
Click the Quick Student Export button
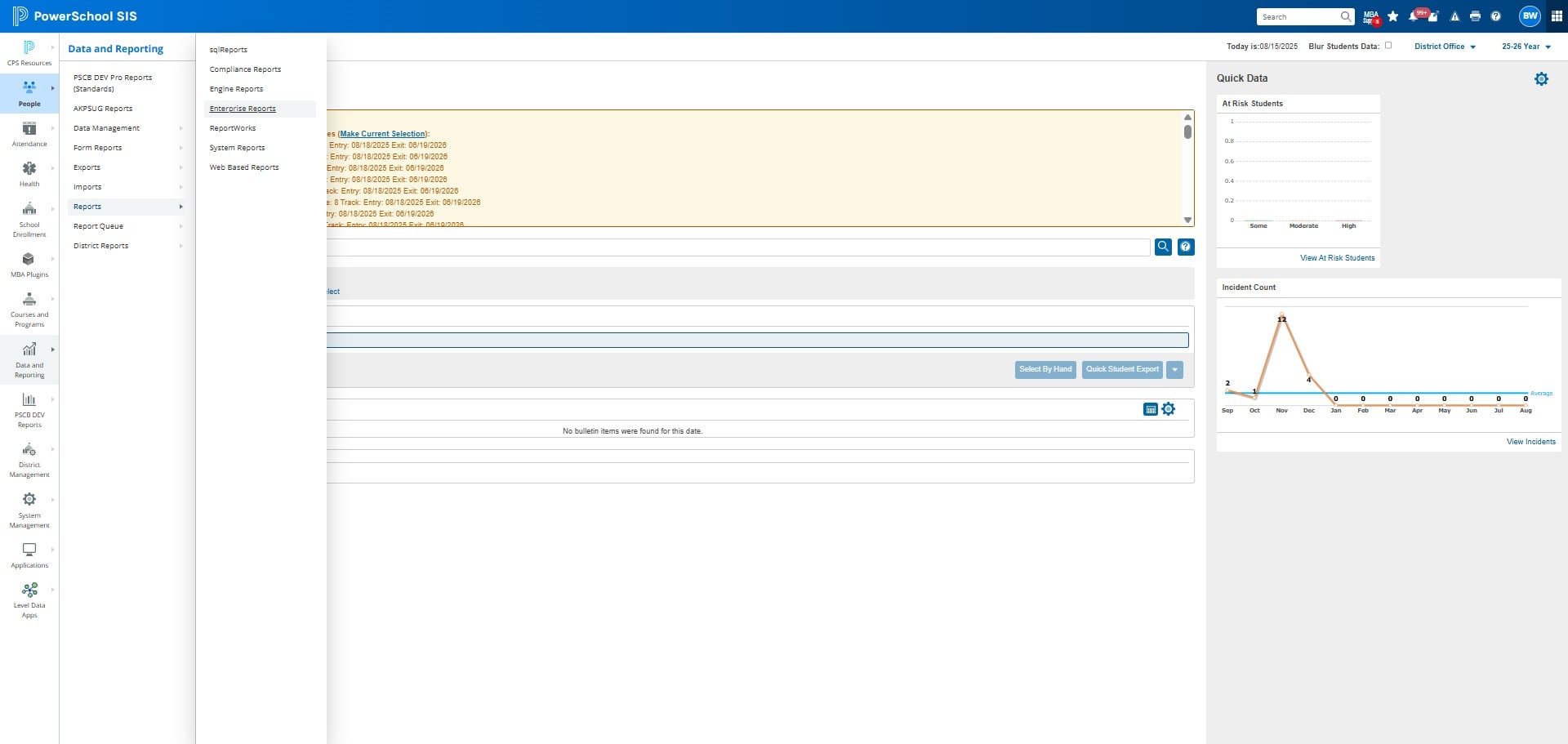(x=1122, y=370)
